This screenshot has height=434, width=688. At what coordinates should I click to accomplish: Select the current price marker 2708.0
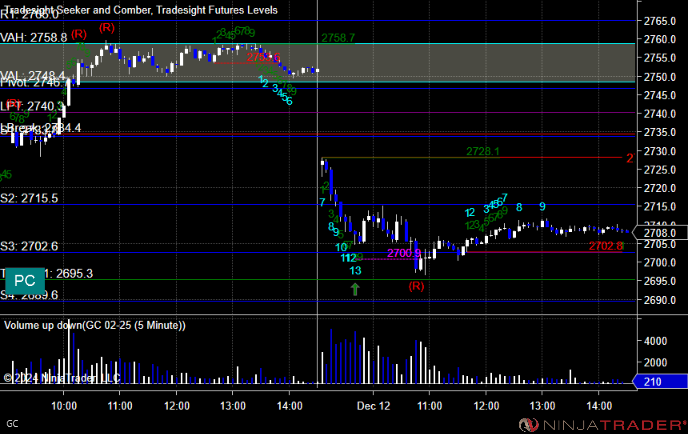659,233
